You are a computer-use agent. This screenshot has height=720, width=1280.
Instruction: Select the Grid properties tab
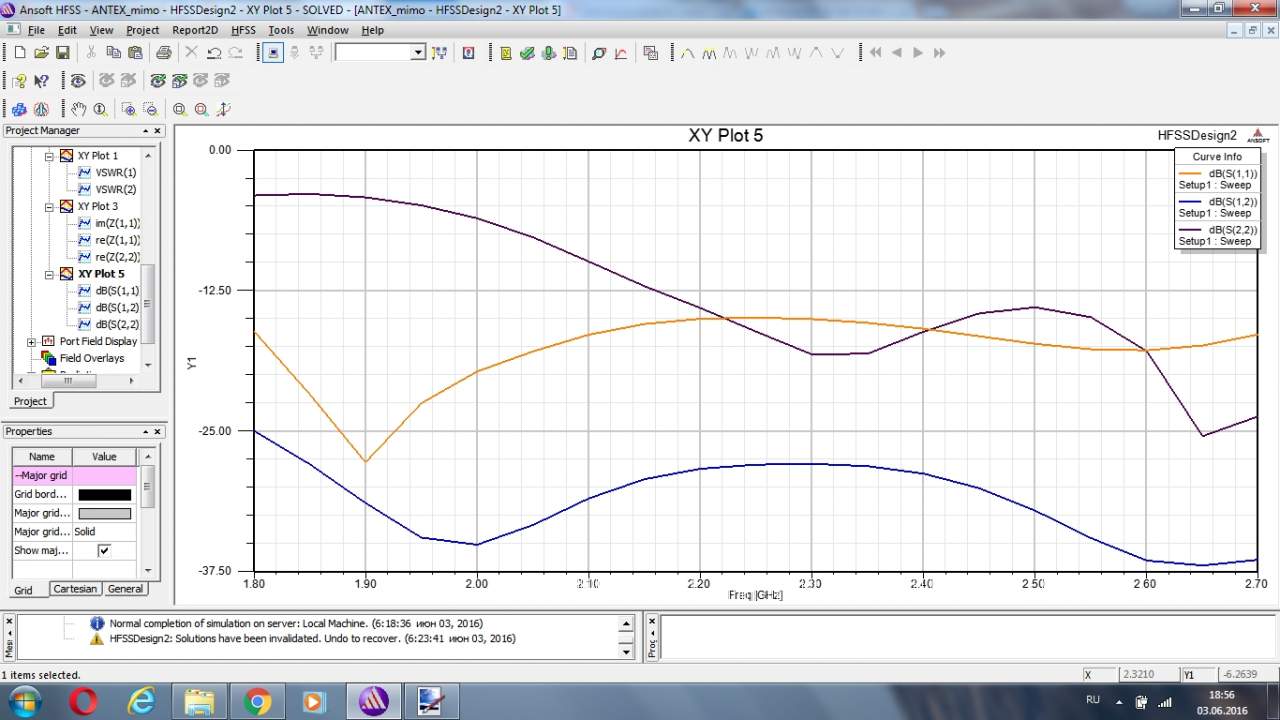point(23,590)
